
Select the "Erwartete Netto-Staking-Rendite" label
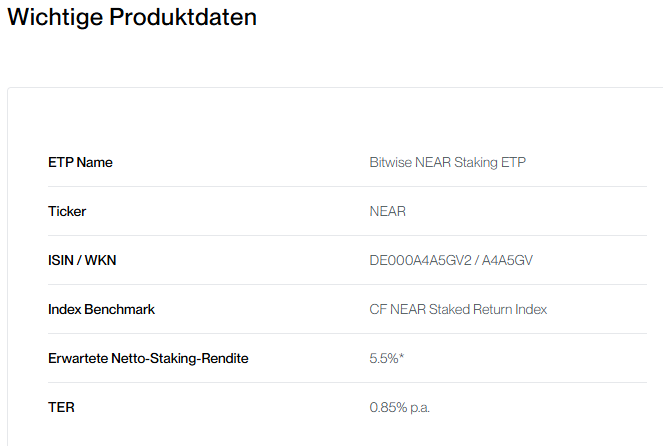[148, 358]
